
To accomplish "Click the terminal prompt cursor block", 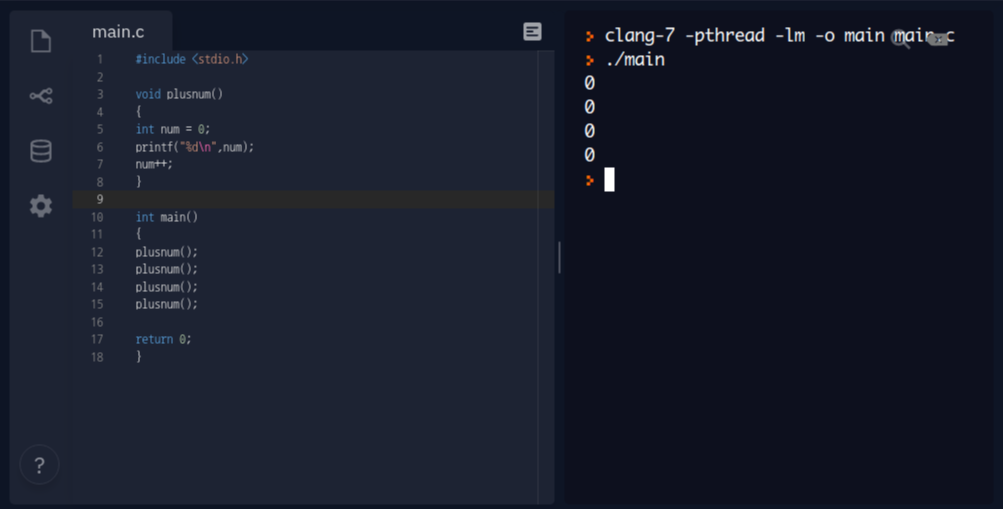I will [x=609, y=180].
